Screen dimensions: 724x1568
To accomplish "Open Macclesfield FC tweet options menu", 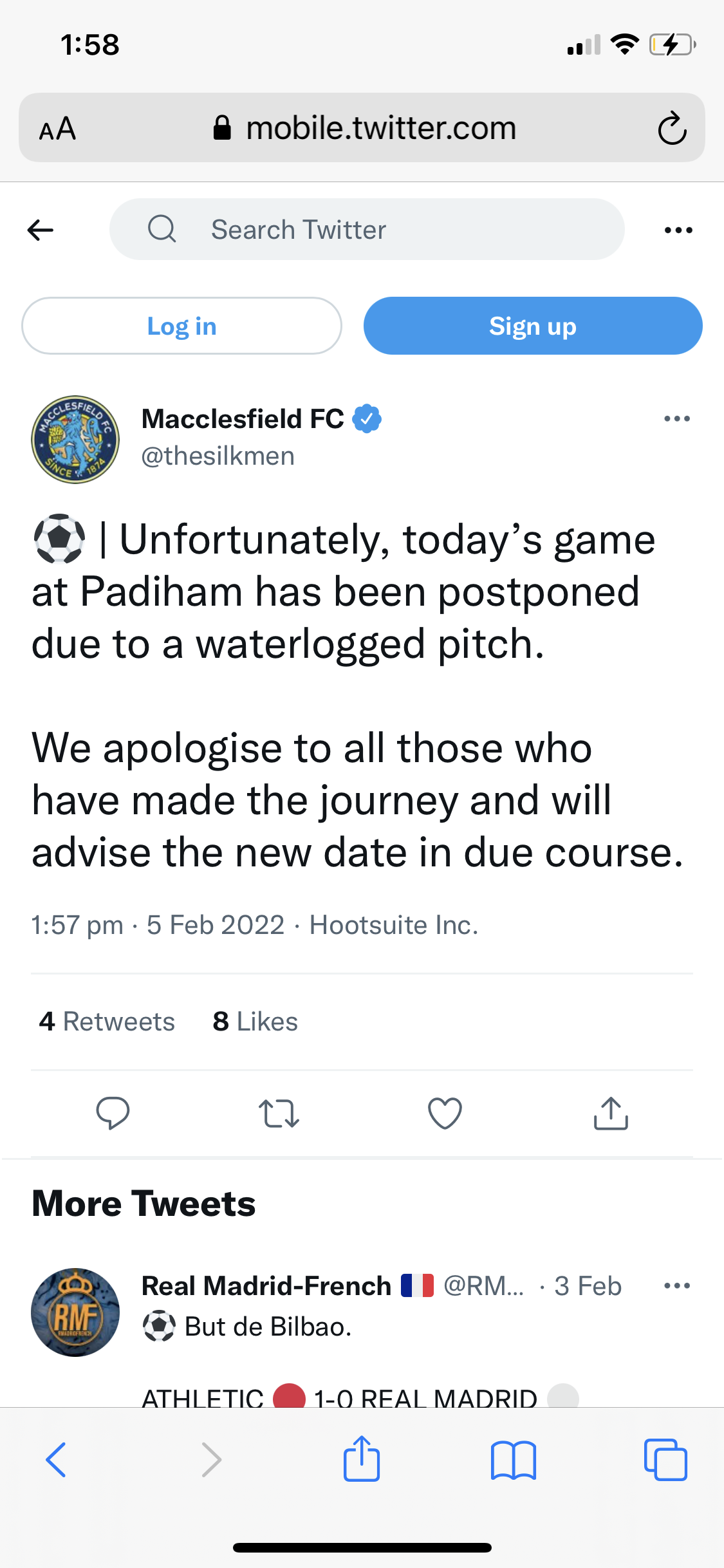I will [676, 419].
